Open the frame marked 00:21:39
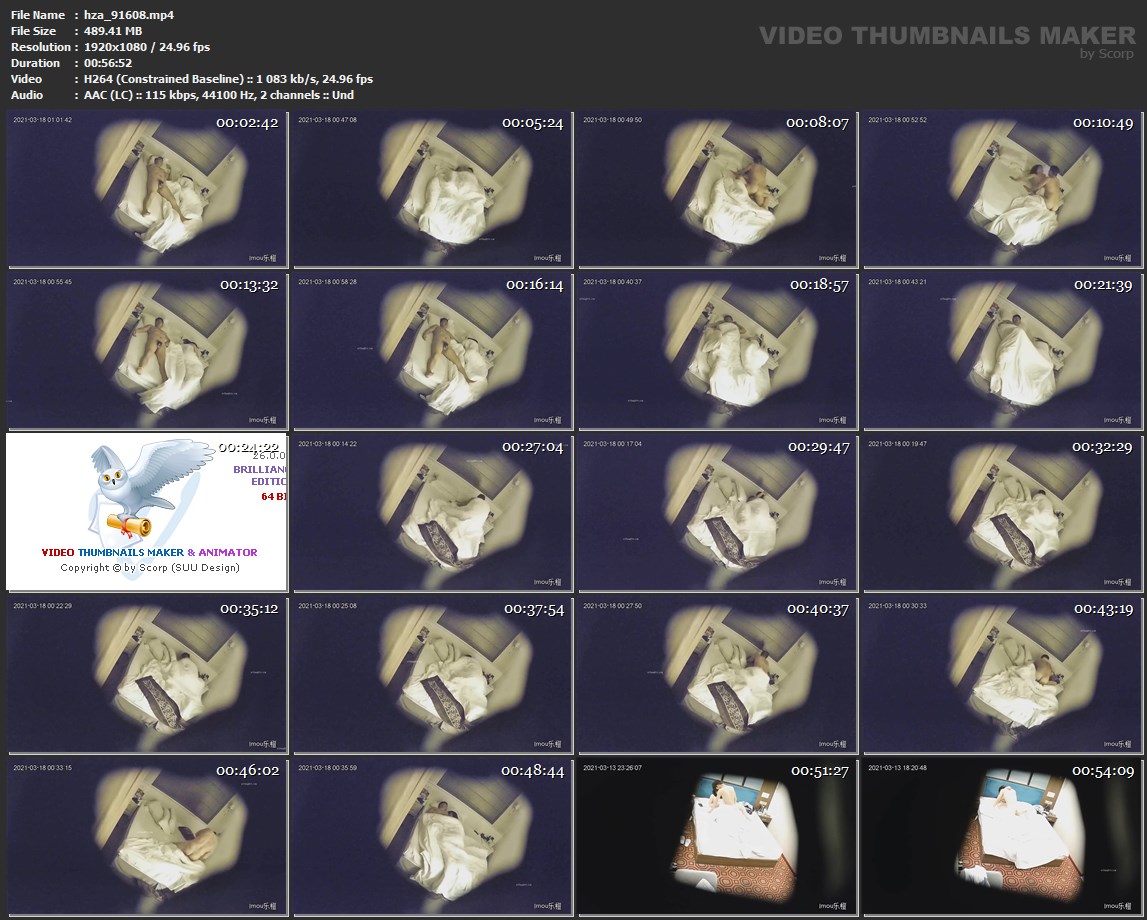The height and width of the screenshot is (920, 1147). click(1002, 351)
